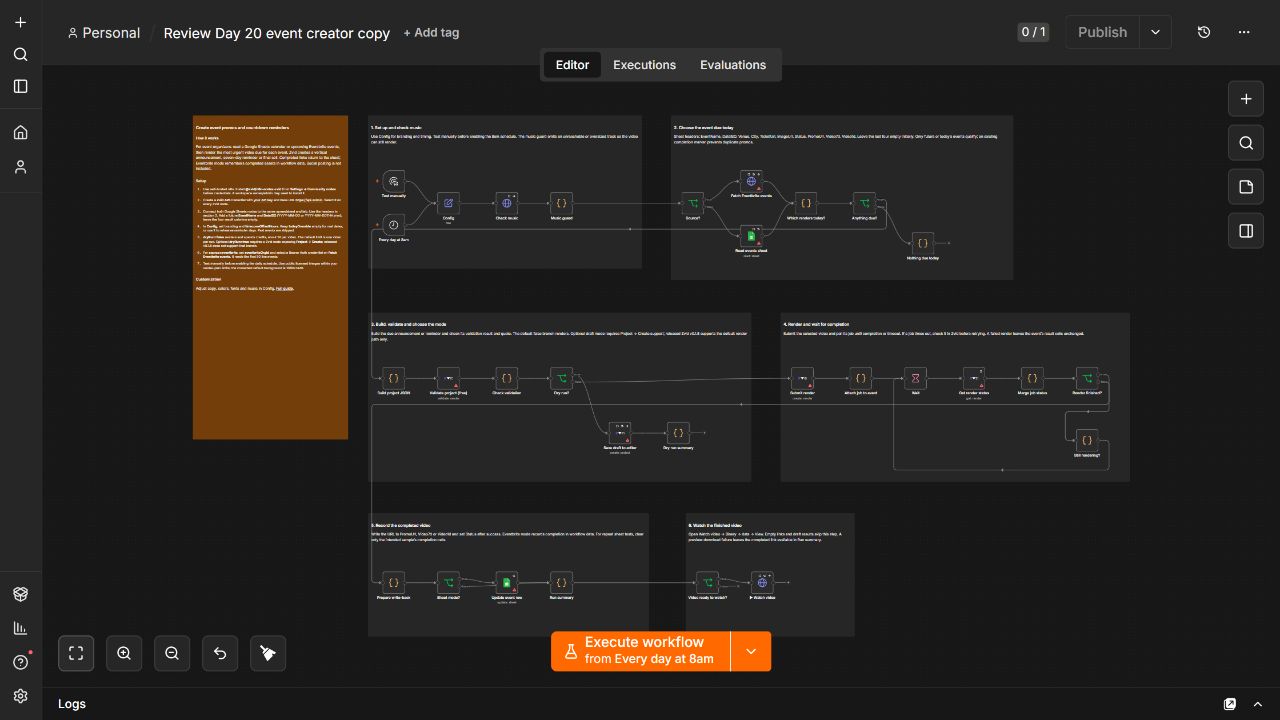The image size is (1280, 720).
Task: Select the Every day at 8am schedule node
Action: tap(394, 225)
